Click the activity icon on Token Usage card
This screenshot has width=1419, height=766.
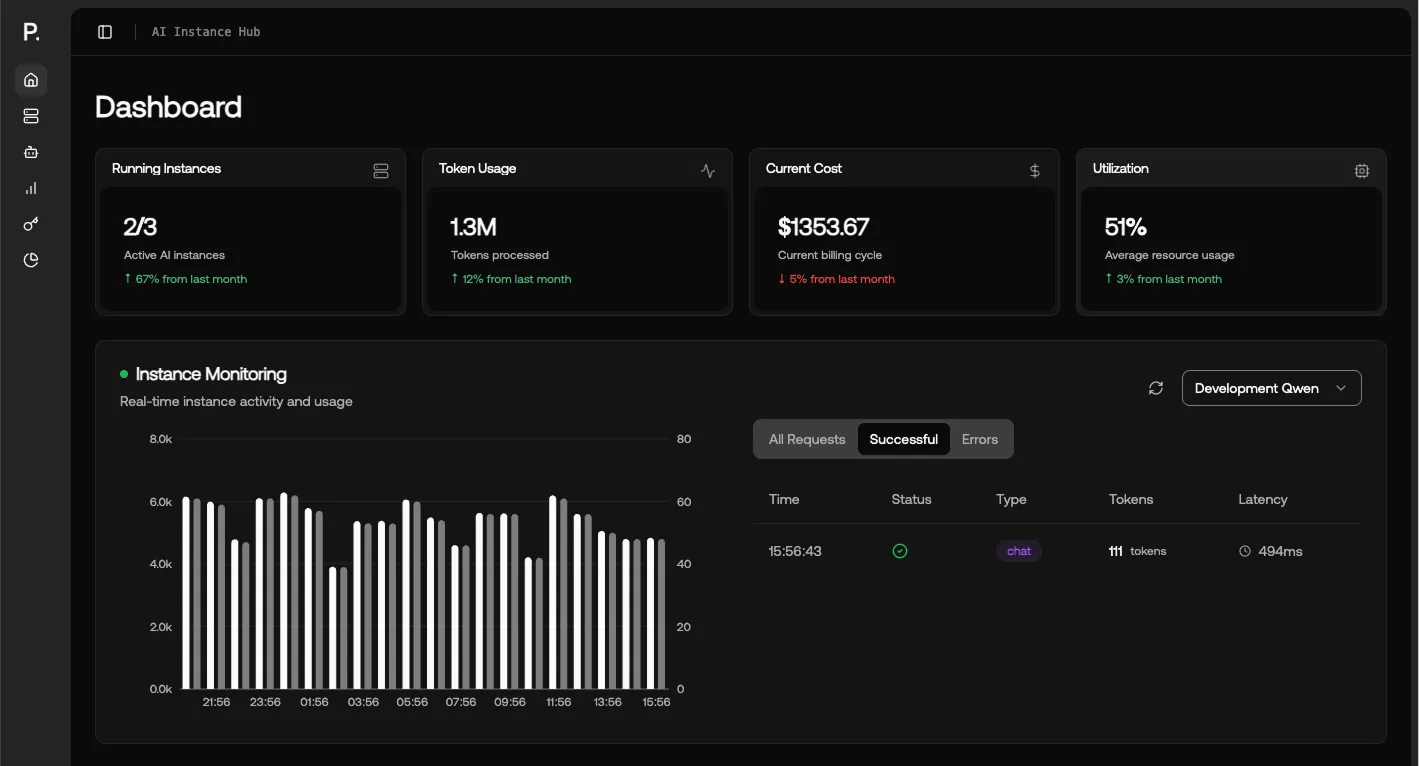(x=707, y=170)
